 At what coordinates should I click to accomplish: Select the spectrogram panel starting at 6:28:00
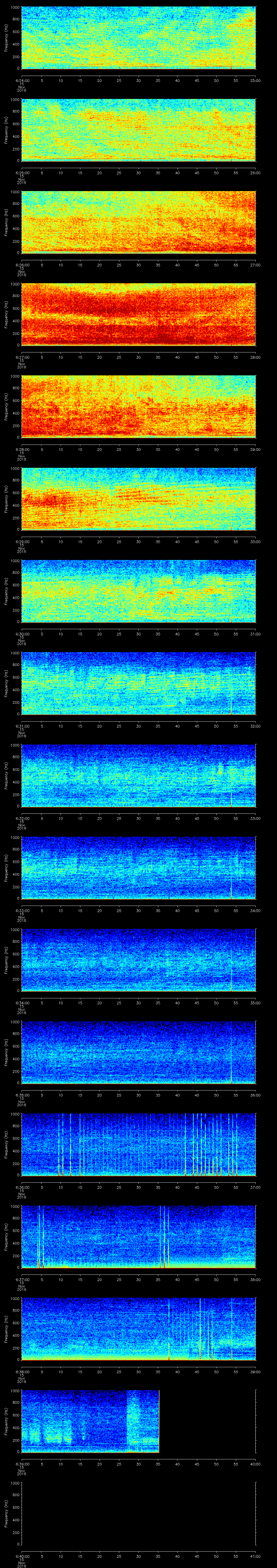[138, 407]
